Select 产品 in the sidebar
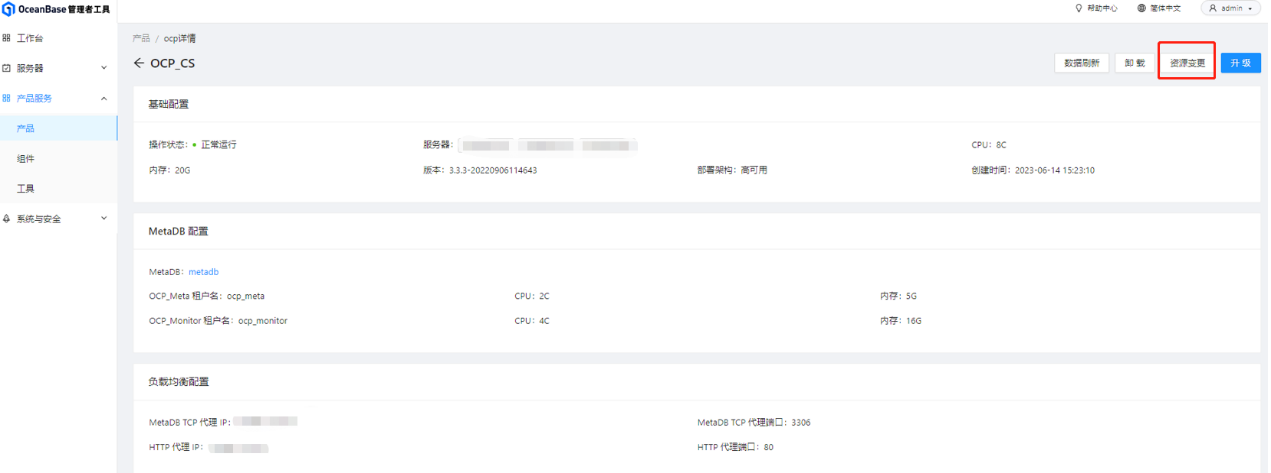The image size is (1271, 473). (x=58, y=128)
